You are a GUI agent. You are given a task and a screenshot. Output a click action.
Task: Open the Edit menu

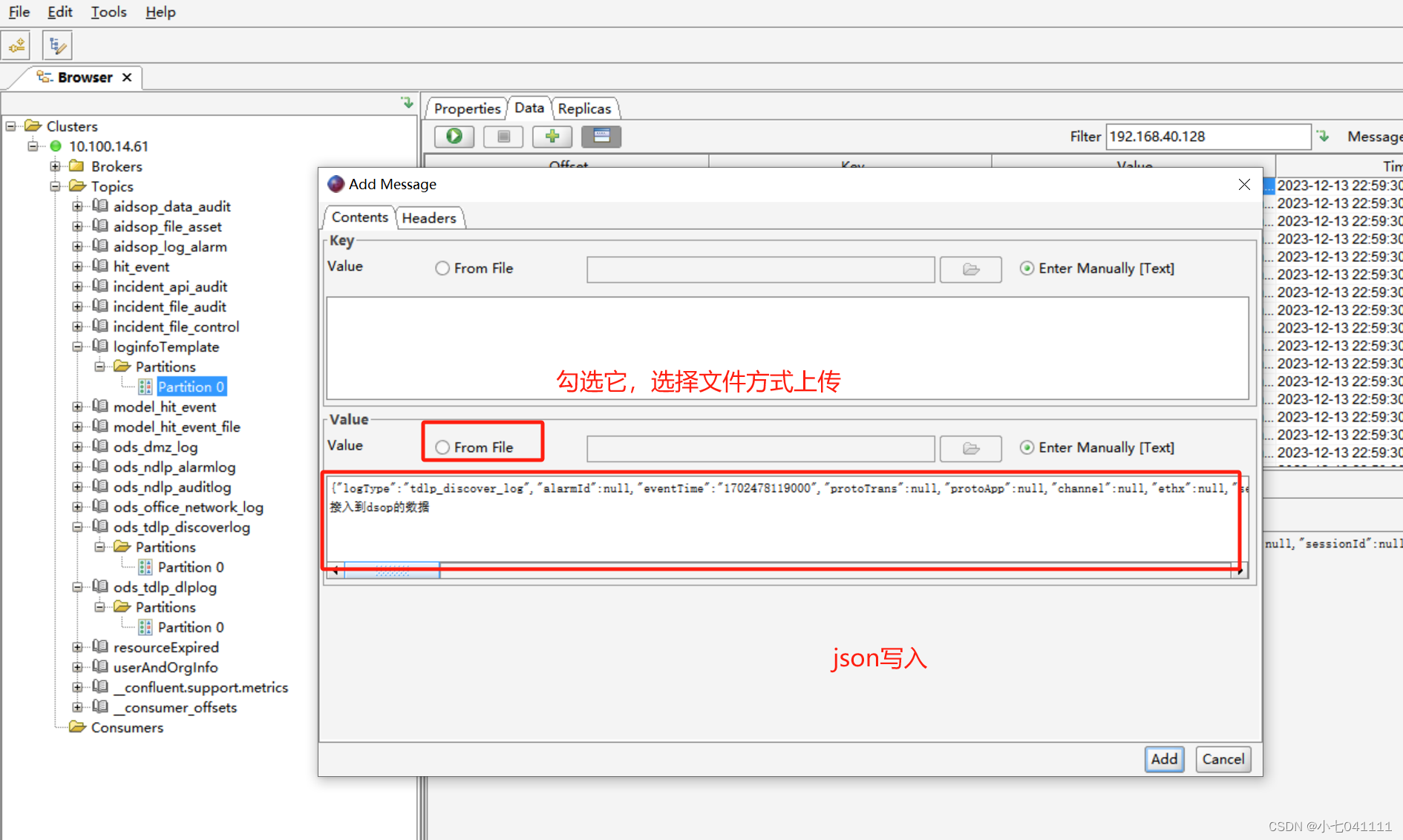coord(60,13)
